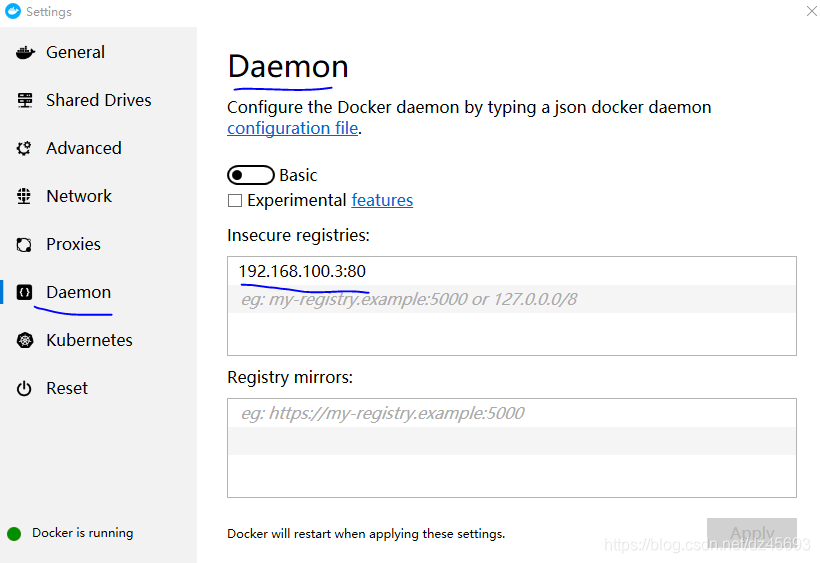The height and width of the screenshot is (563, 820).
Task: Click the 'Registry mirrors:' label
Action: pos(290,377)
